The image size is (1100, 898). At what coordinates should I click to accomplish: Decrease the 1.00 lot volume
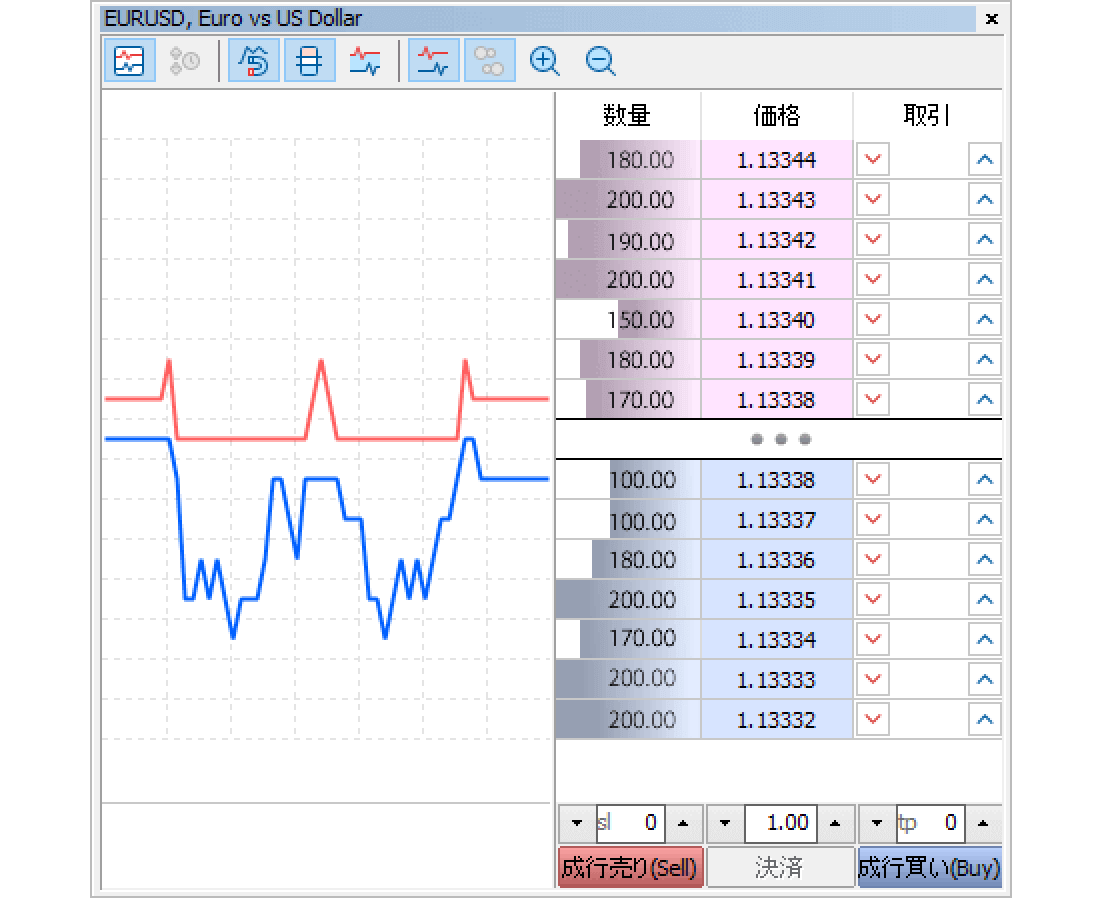click(x=725, y=823)
